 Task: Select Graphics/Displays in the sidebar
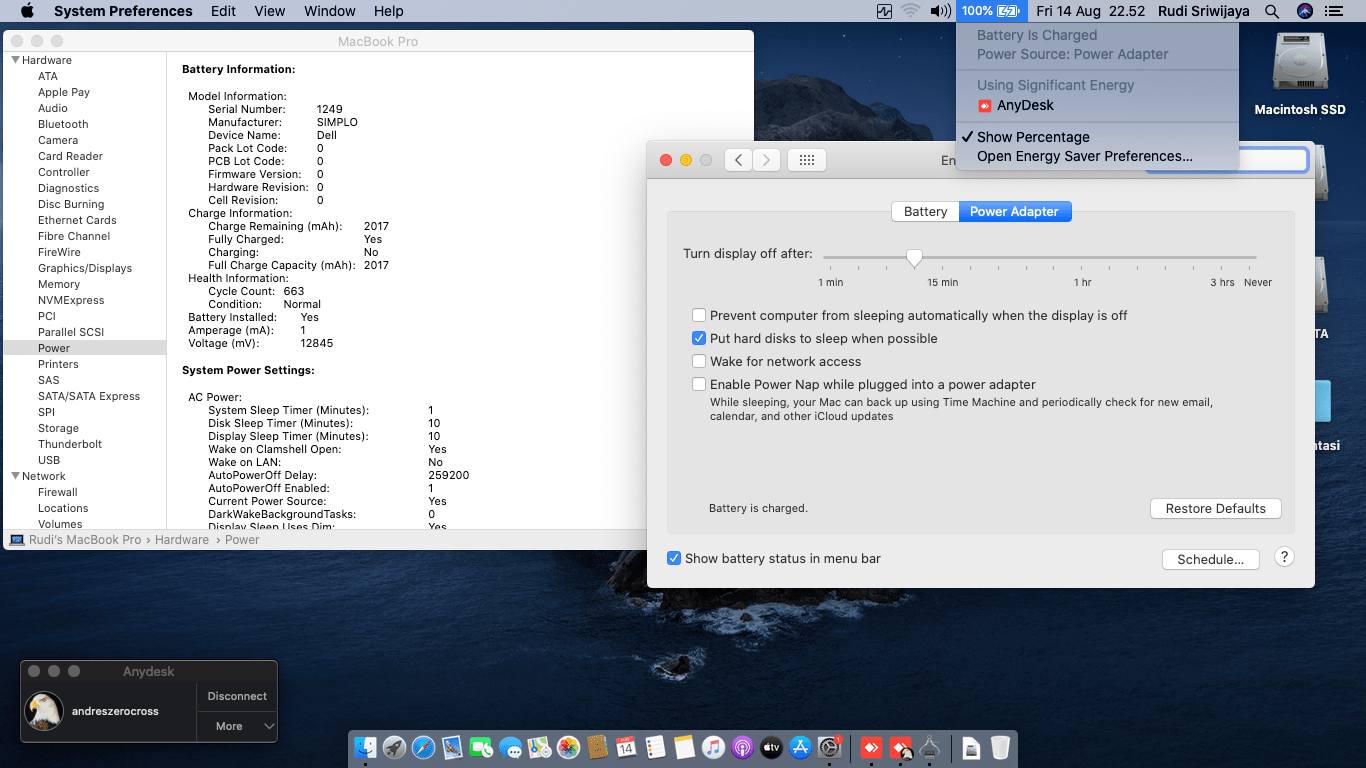[x=85, y=268]
